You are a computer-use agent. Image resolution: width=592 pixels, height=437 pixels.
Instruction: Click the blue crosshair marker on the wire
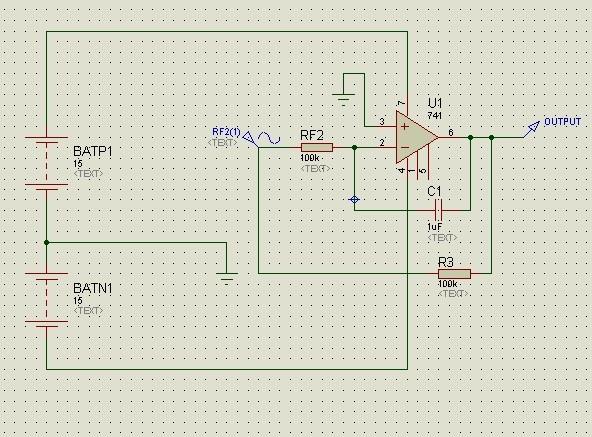click(354, 200)
